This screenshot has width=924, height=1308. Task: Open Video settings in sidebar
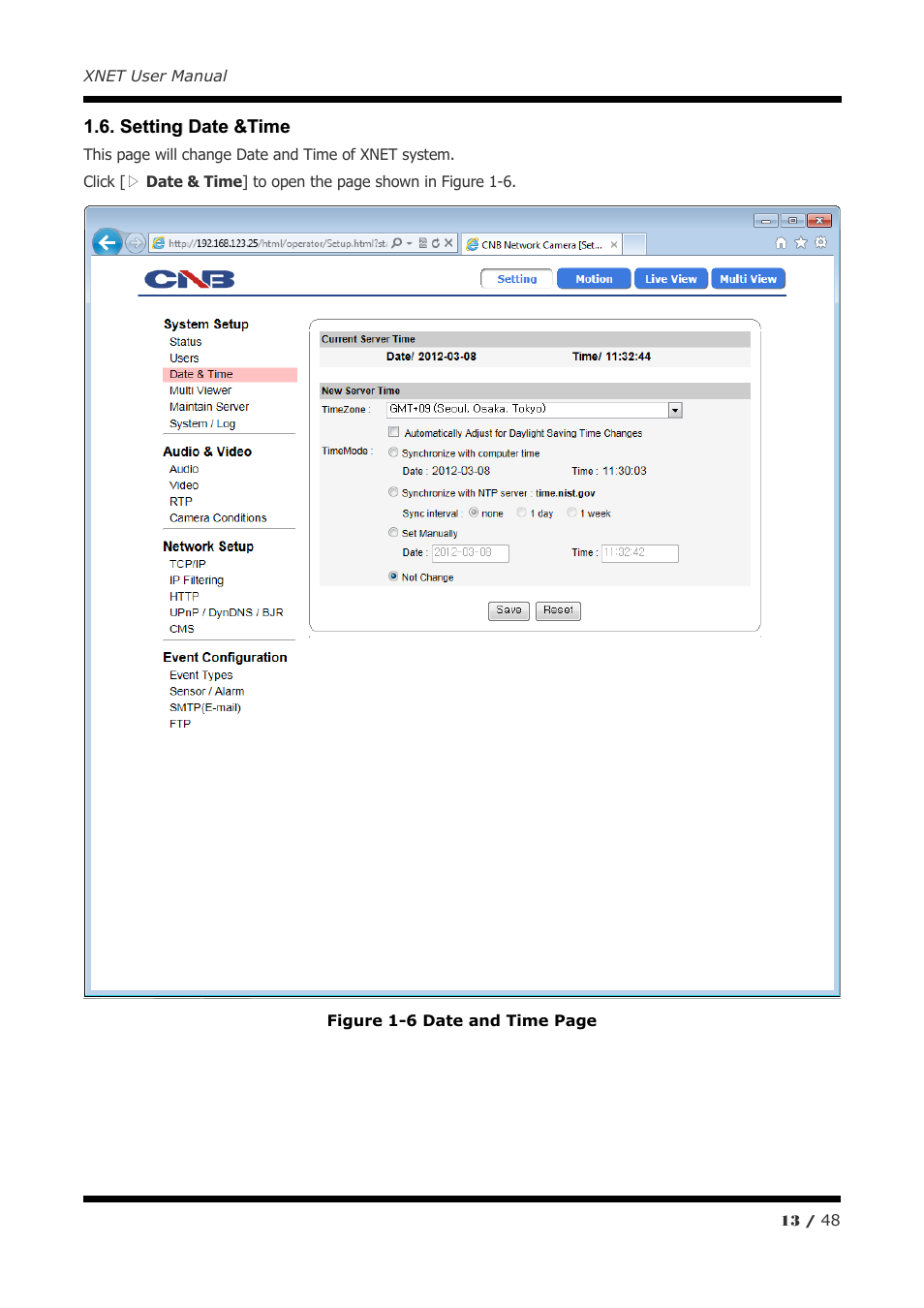point(184,485)
